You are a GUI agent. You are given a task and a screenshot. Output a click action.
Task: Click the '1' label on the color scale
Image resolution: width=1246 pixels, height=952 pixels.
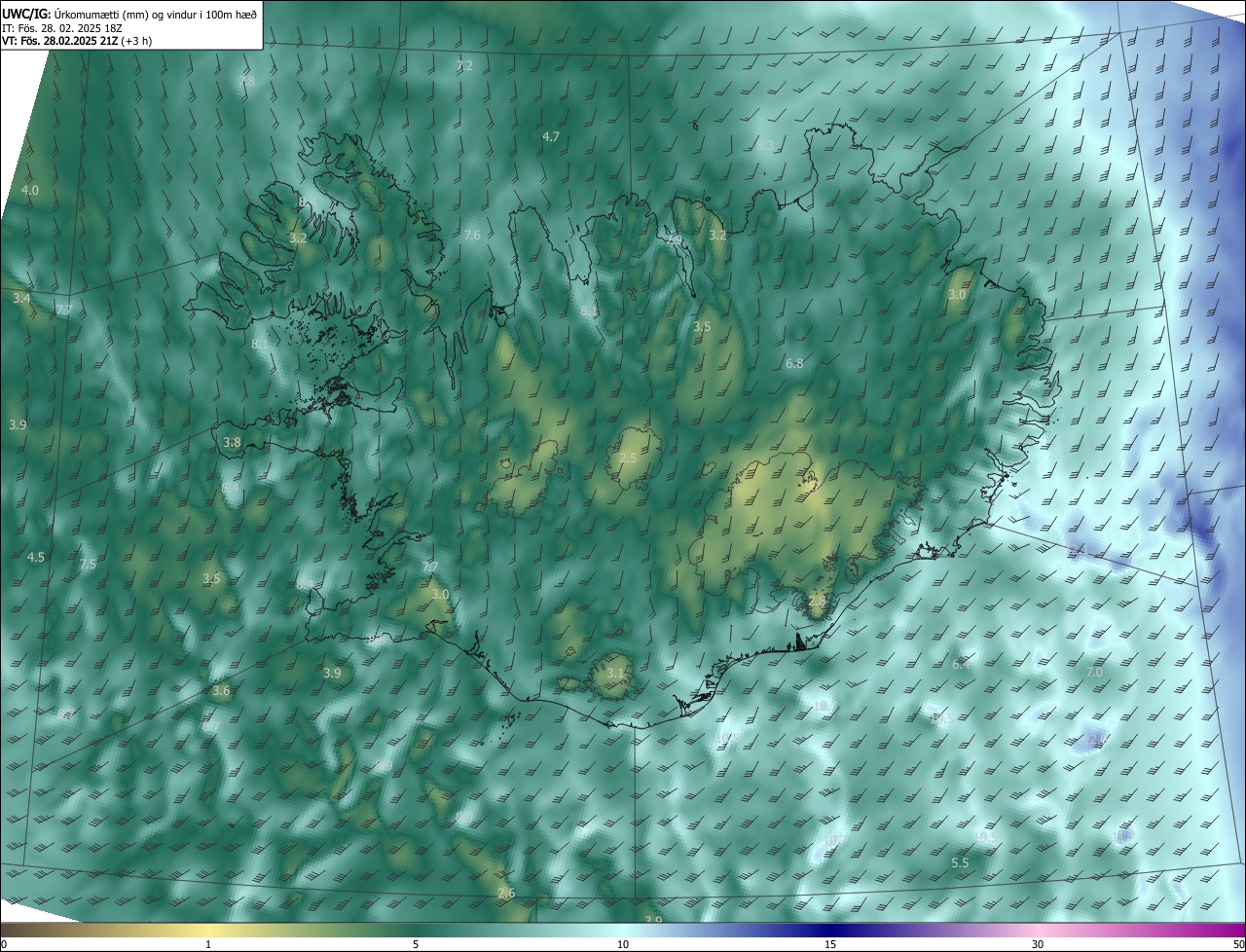point(208,944)
